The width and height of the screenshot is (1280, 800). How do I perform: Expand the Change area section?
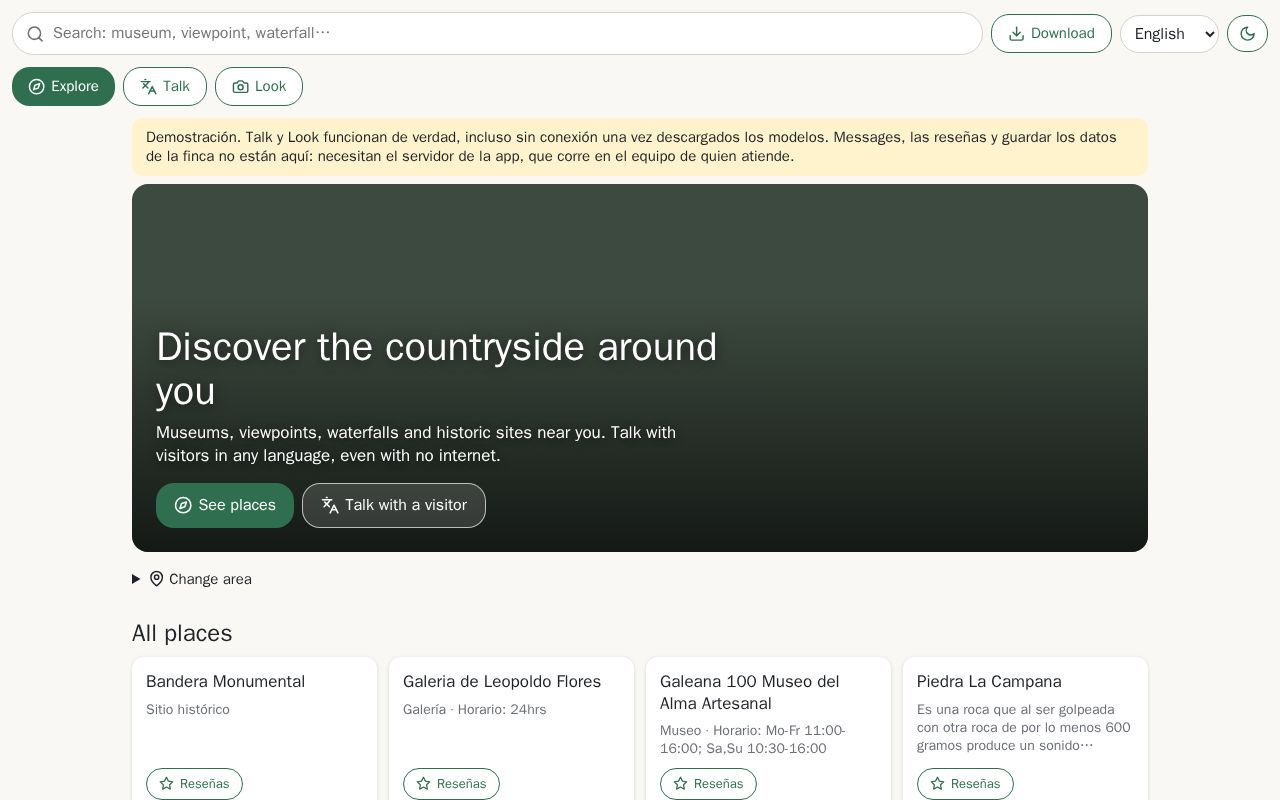[192, 579]
